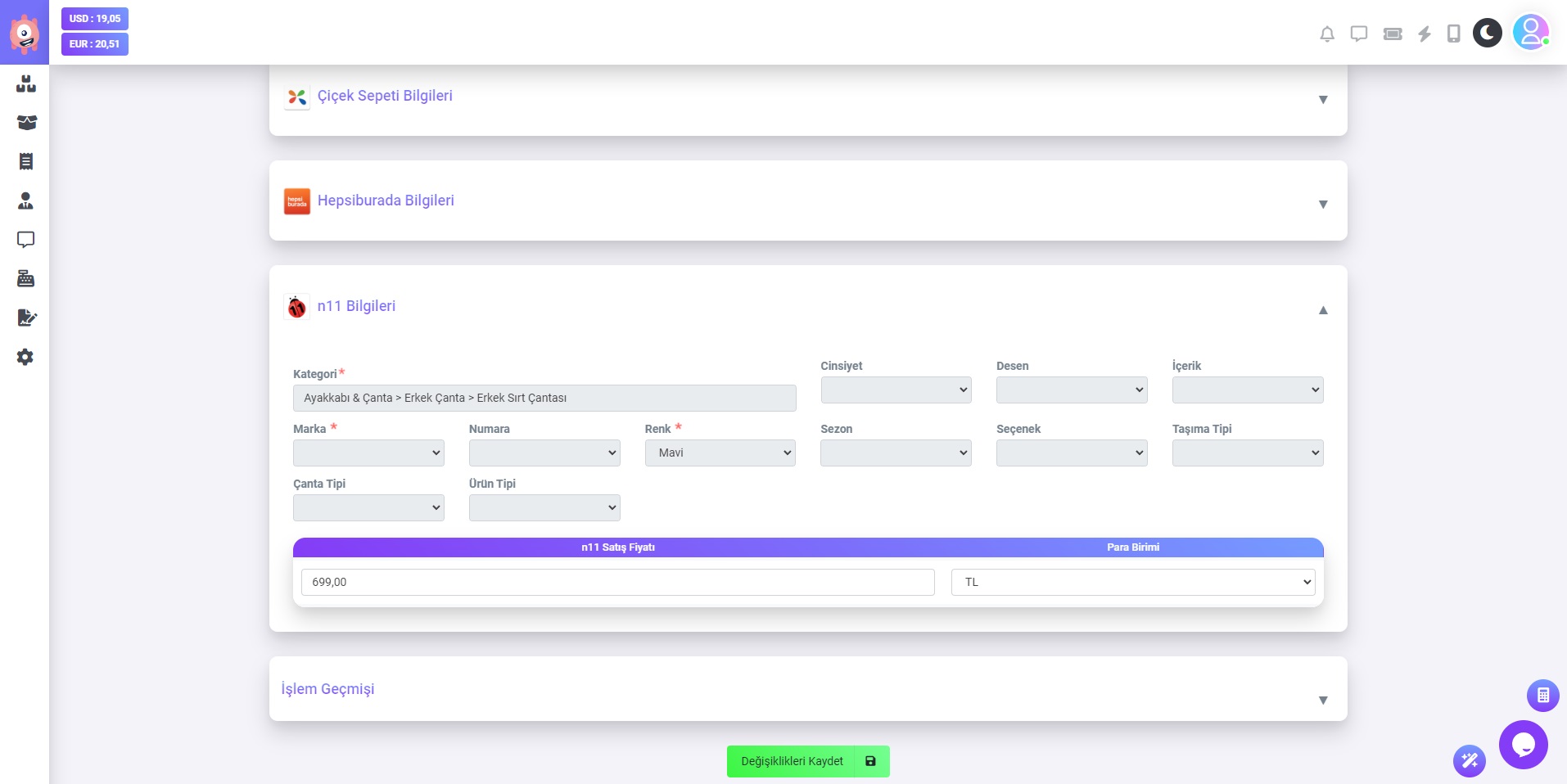Screen dimensions: 1567x784
Task: Toggle dark mode moon button
Action: point(1487,34)
